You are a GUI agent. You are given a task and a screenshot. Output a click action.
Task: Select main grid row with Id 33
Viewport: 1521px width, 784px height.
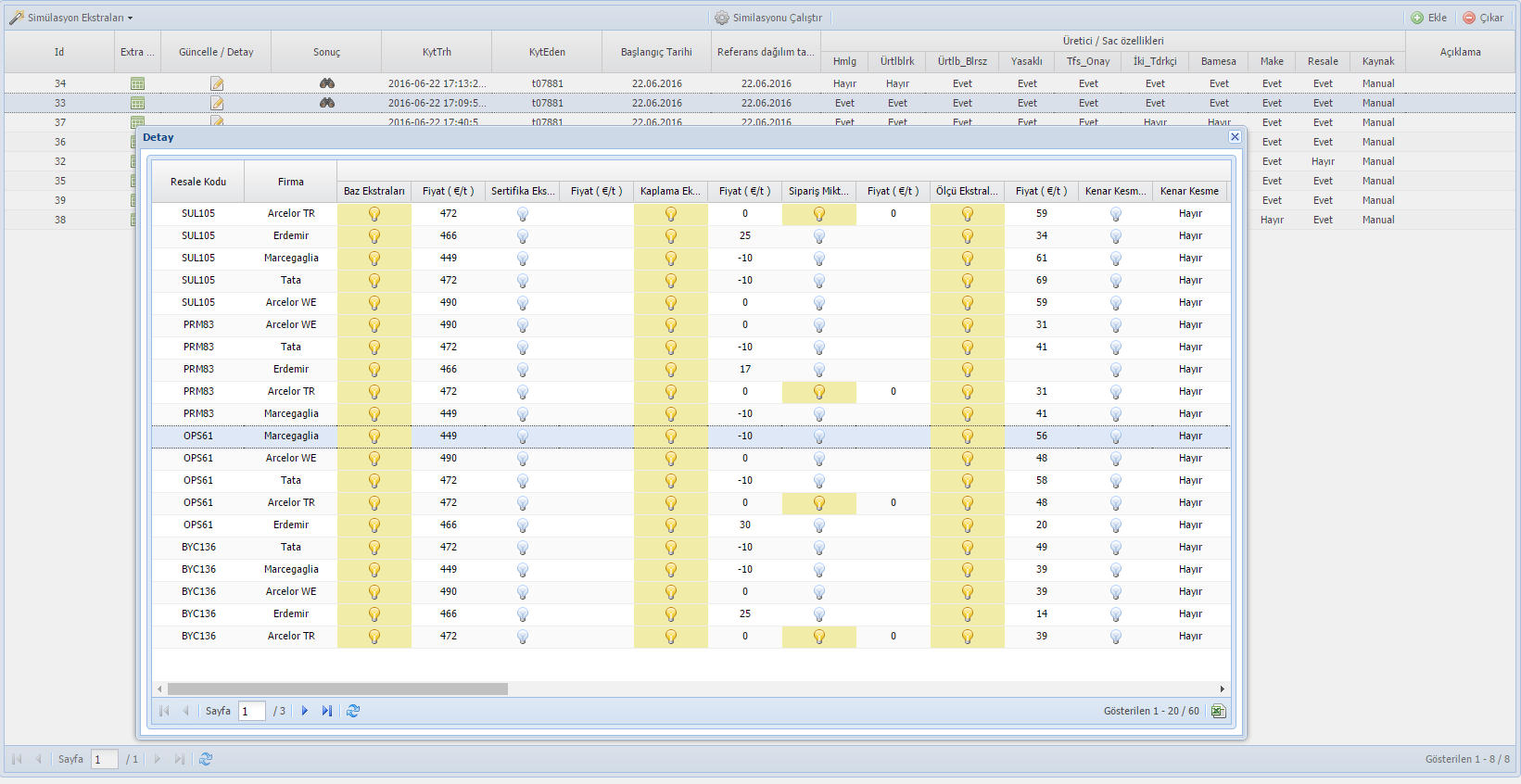tap(760, 103)
